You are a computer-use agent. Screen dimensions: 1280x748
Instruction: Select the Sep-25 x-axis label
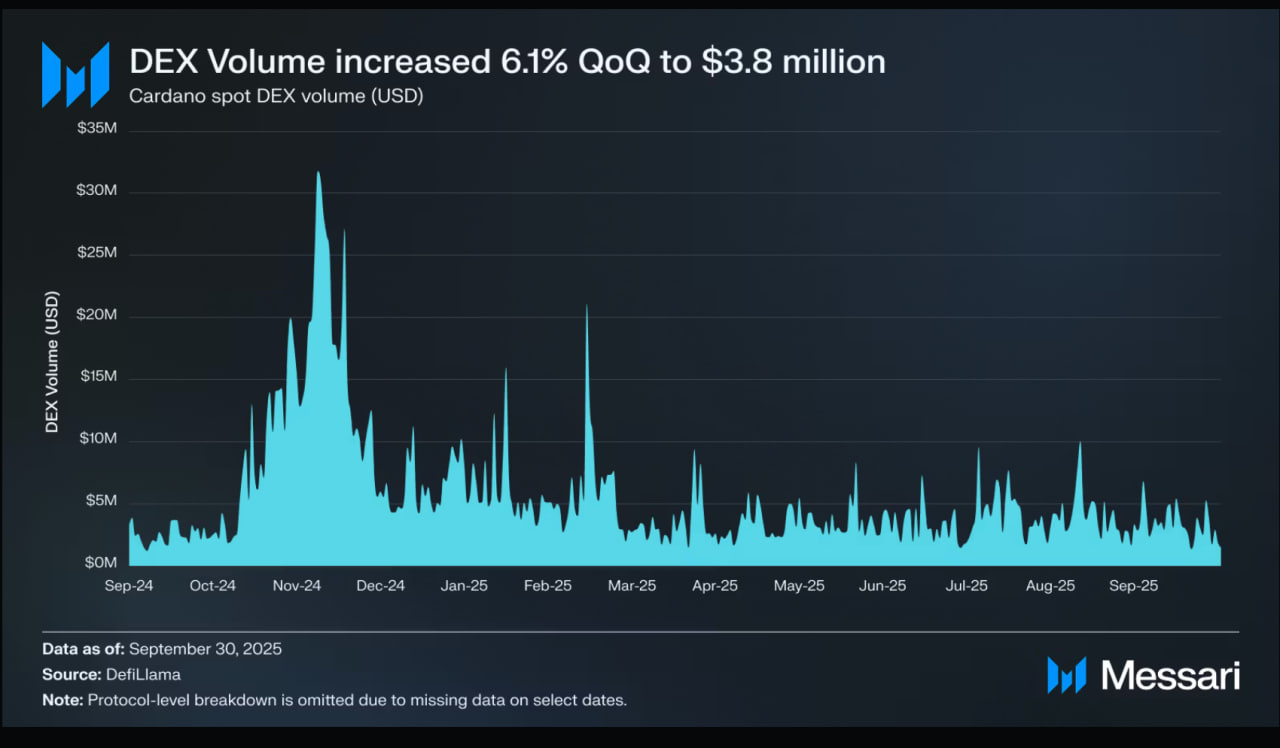(1134, 586)
